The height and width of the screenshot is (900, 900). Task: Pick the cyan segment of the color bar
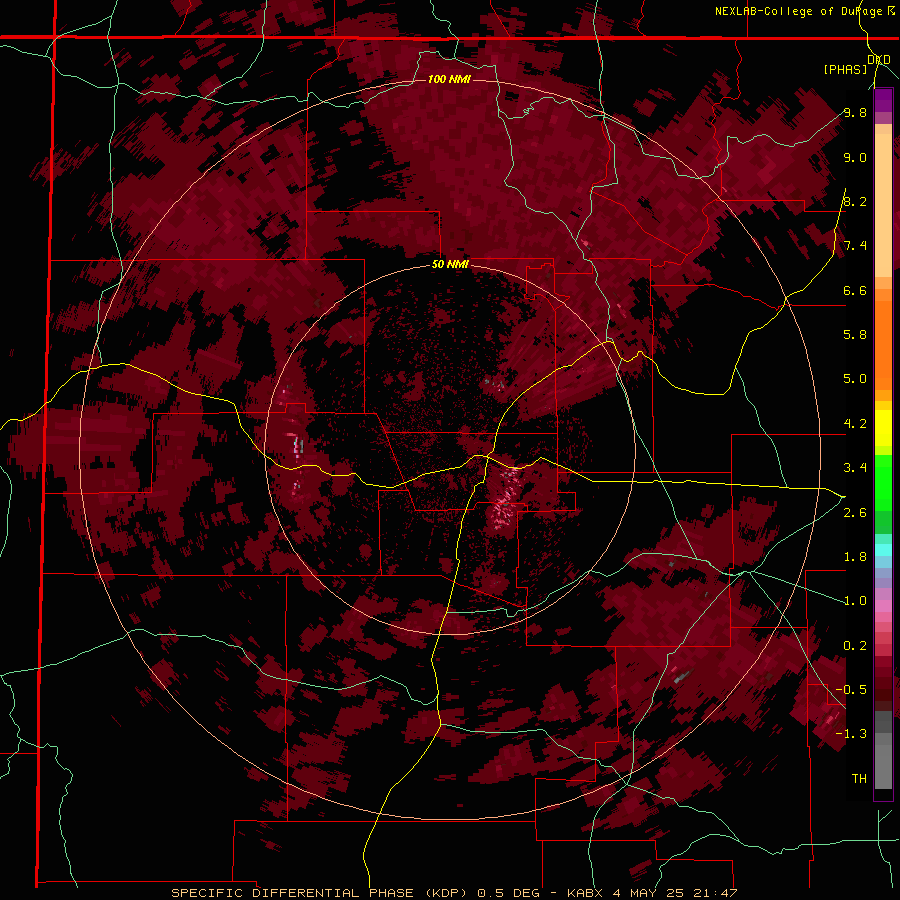(x=883, y=550)
